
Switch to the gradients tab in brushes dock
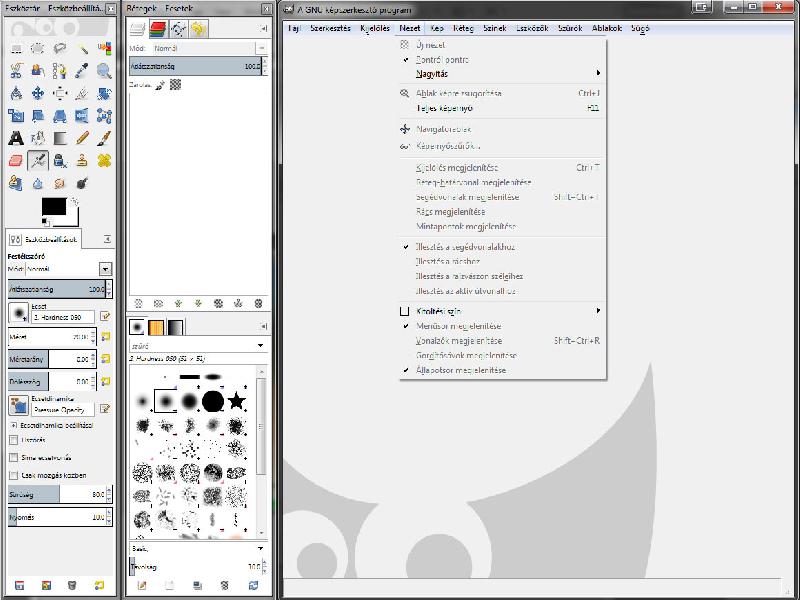(x=175, y=328)
